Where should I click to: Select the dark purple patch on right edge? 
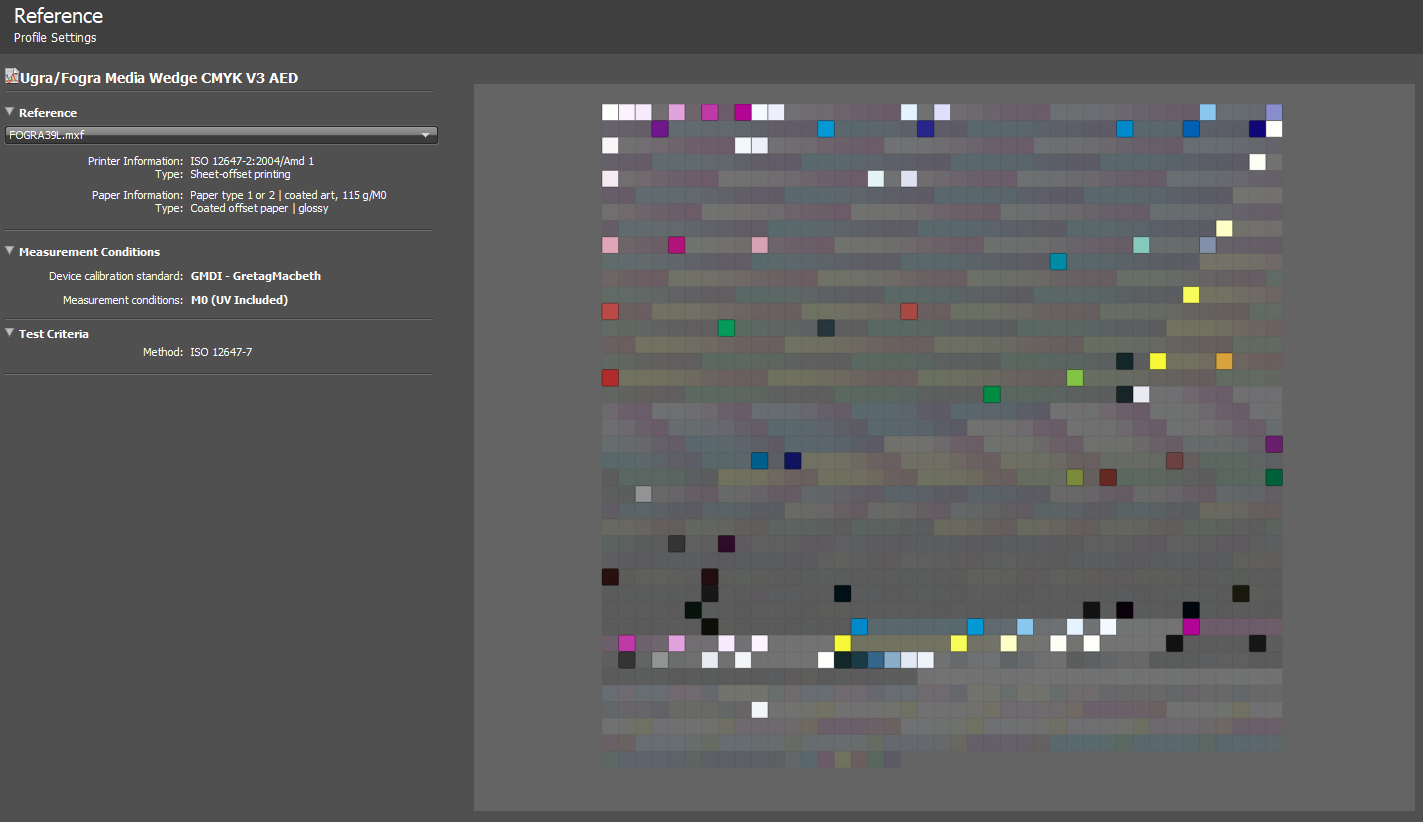point(1274,444)
